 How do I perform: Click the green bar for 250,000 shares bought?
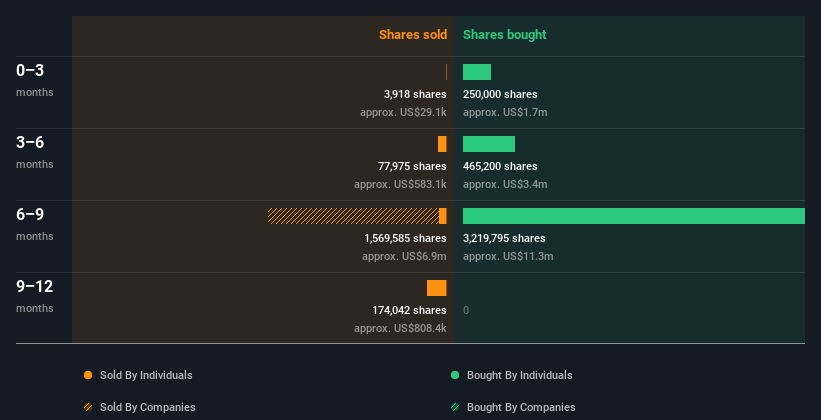pos(477,72)
